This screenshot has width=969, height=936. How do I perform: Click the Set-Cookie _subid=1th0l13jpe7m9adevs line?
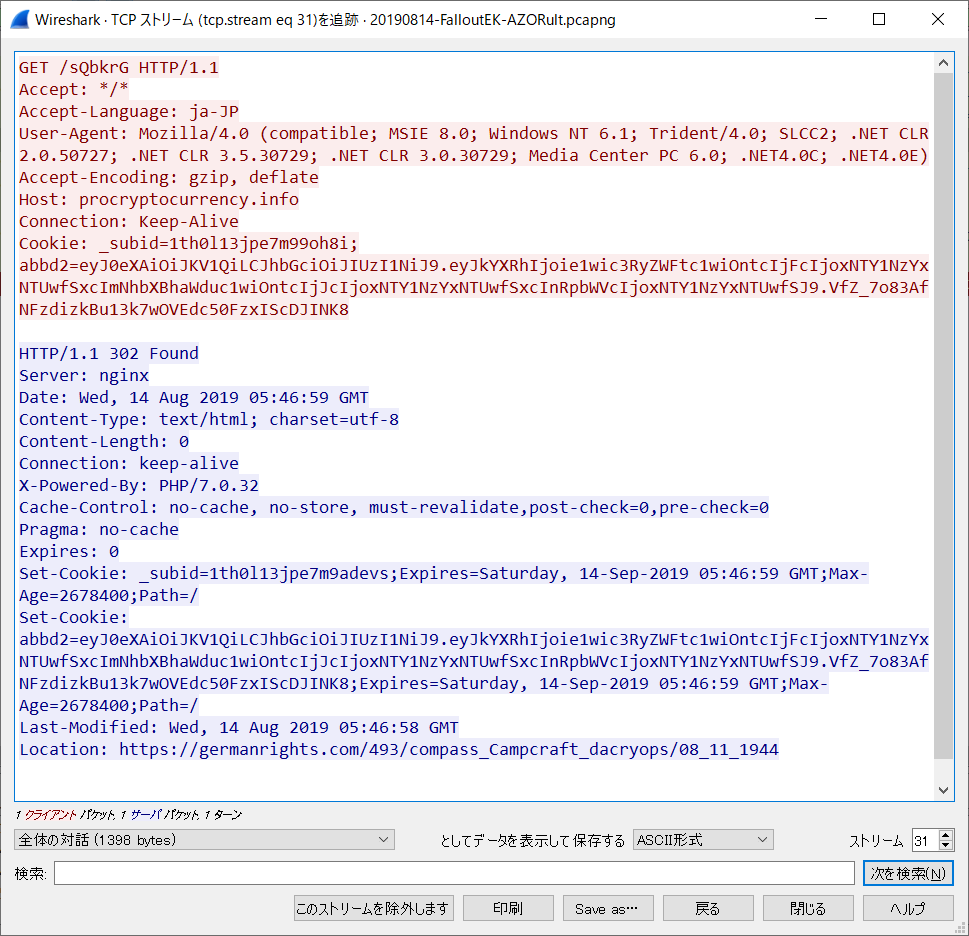(443, 584)
